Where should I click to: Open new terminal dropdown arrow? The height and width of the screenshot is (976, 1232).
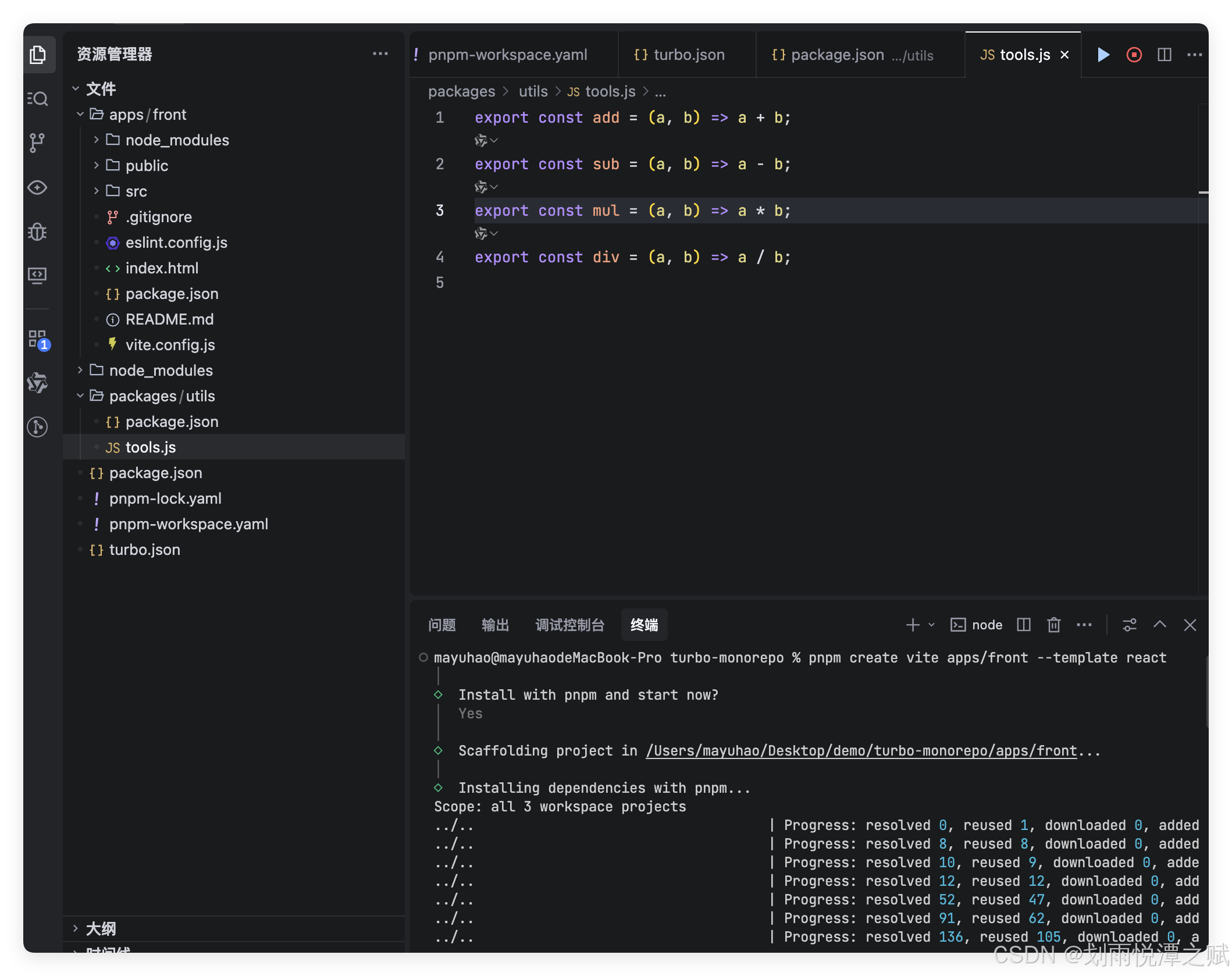[931, 625]
